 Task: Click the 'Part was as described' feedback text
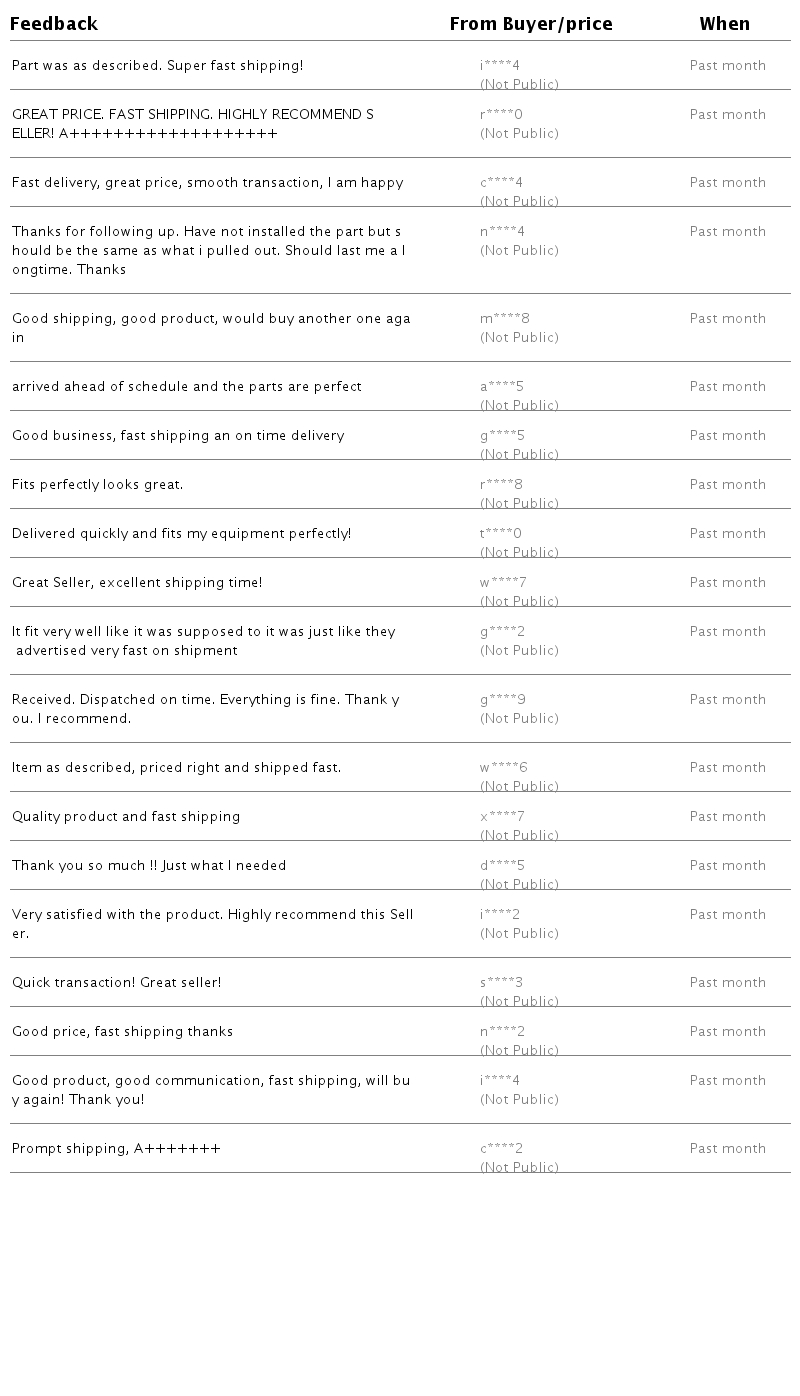tap(157, 66)
